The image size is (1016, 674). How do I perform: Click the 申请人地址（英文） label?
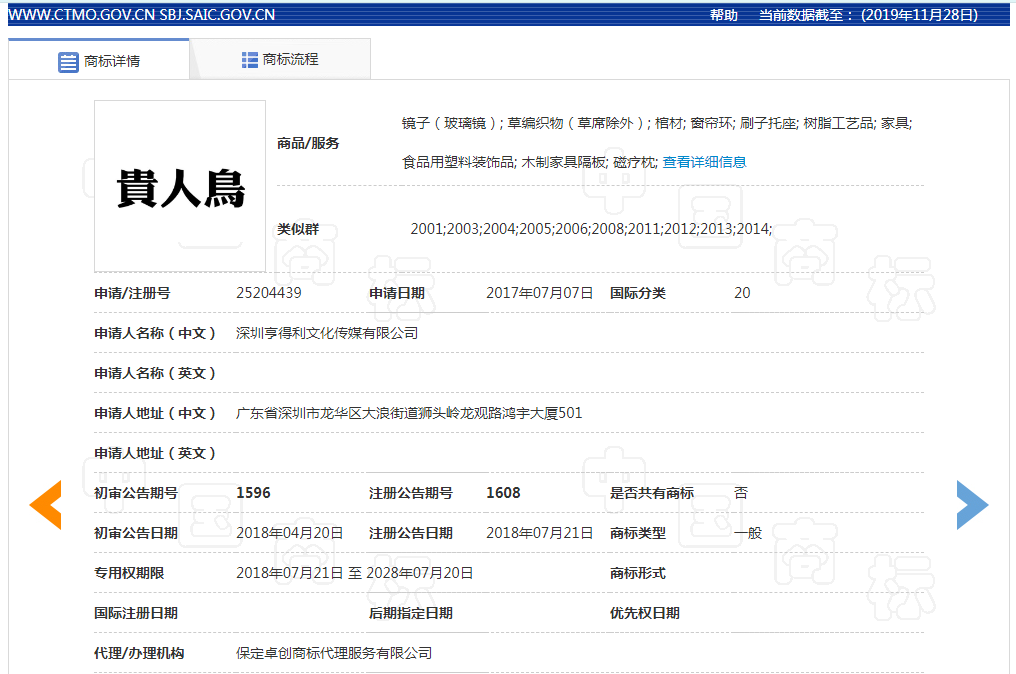(x=155, y=453)
